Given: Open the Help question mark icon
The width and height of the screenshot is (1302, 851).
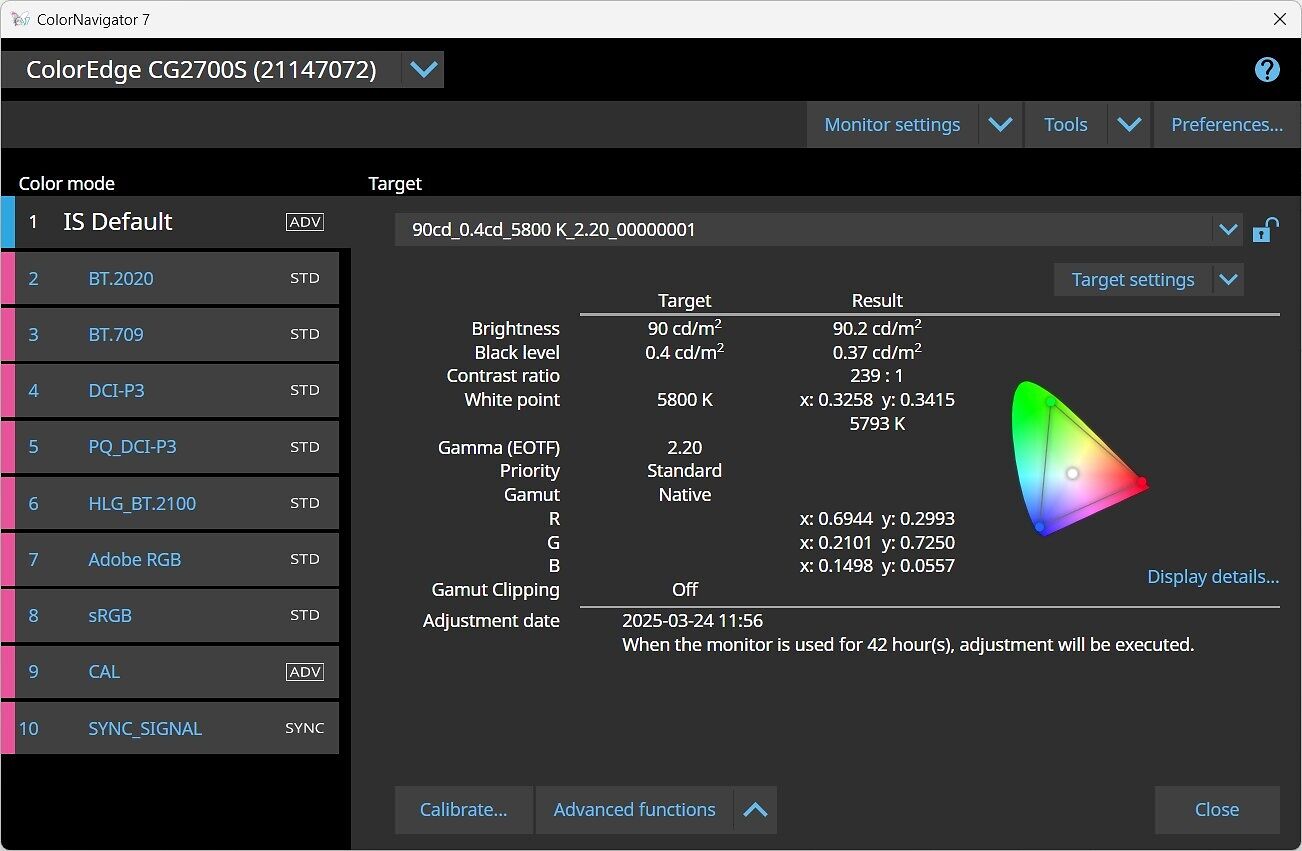Looking at the screenshot, I should [x=1267, y=69].
